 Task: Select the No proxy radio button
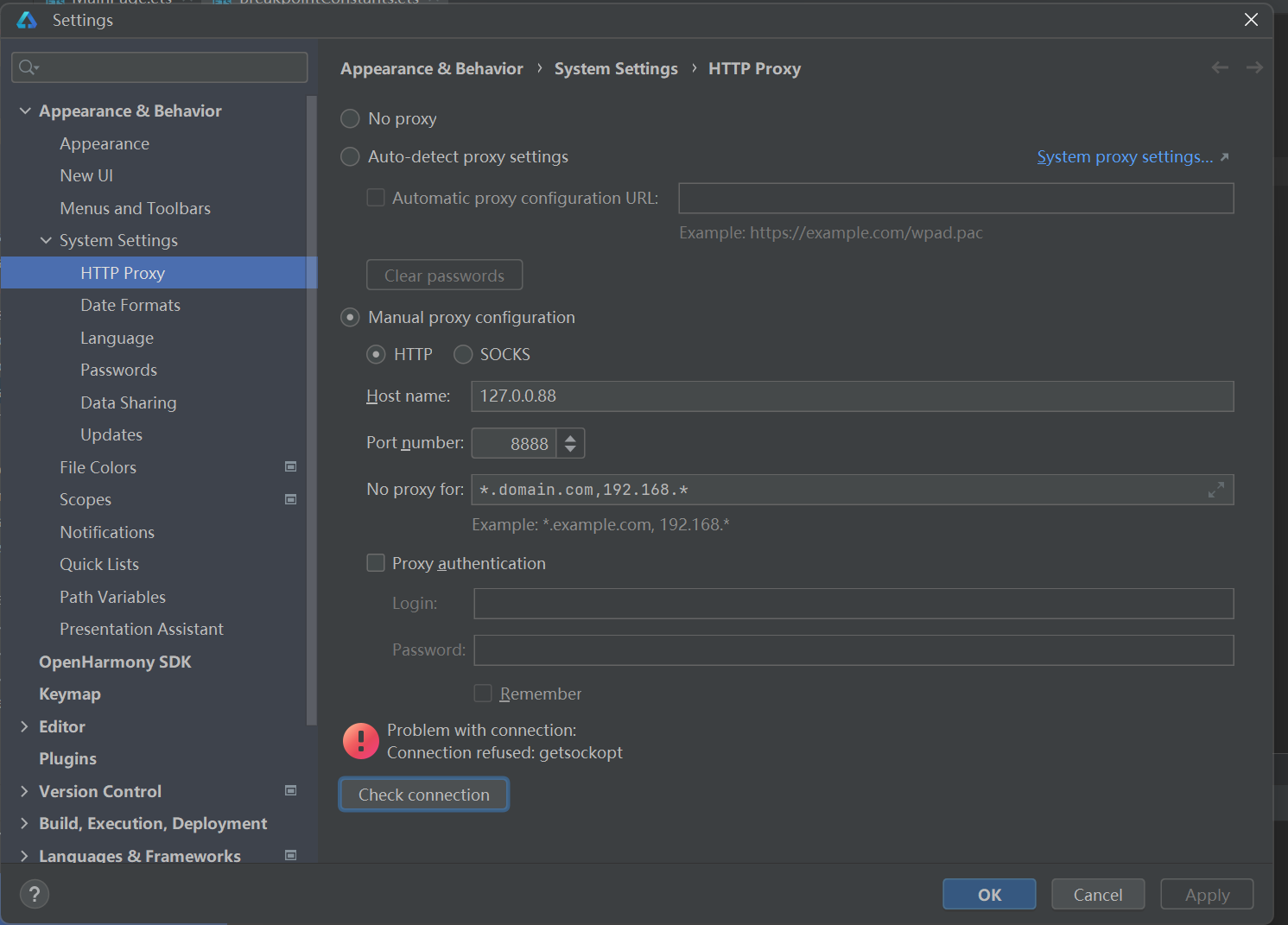click(350, 118)
